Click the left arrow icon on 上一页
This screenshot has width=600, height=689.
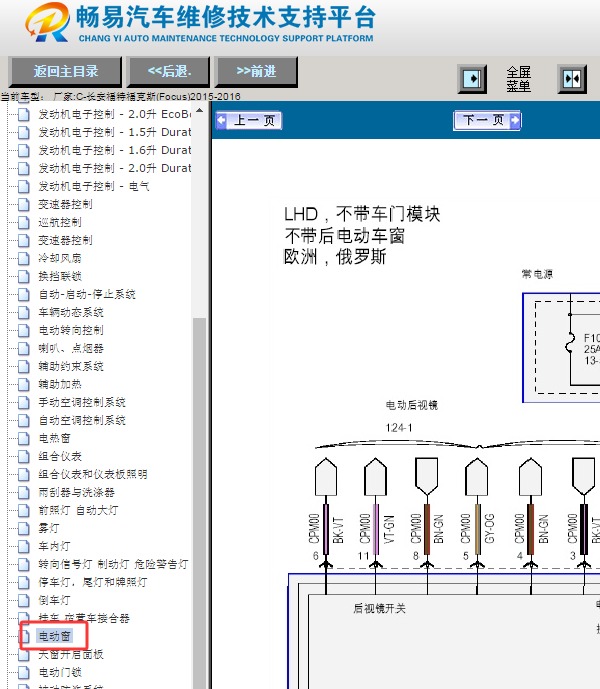point(221,120)
